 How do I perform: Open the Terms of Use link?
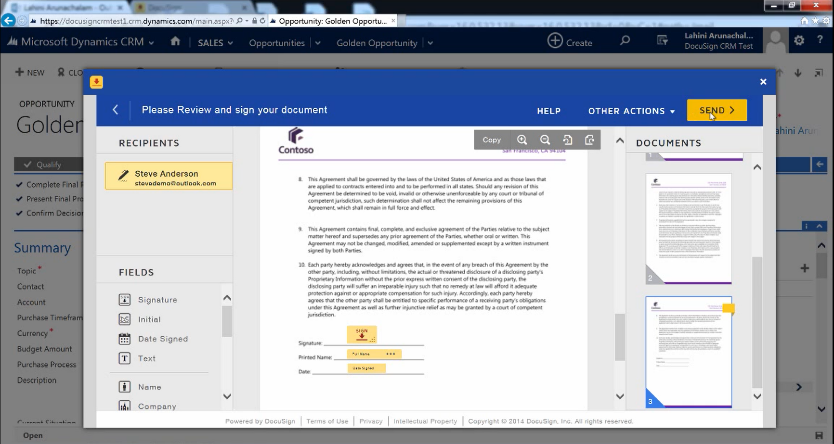tap(327, 421)
